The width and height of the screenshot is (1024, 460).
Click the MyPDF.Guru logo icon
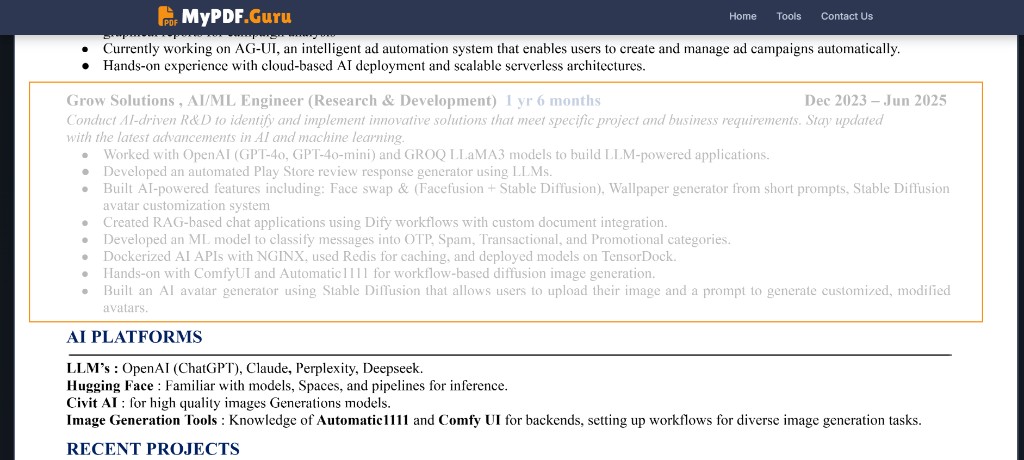tap(167, 16)
